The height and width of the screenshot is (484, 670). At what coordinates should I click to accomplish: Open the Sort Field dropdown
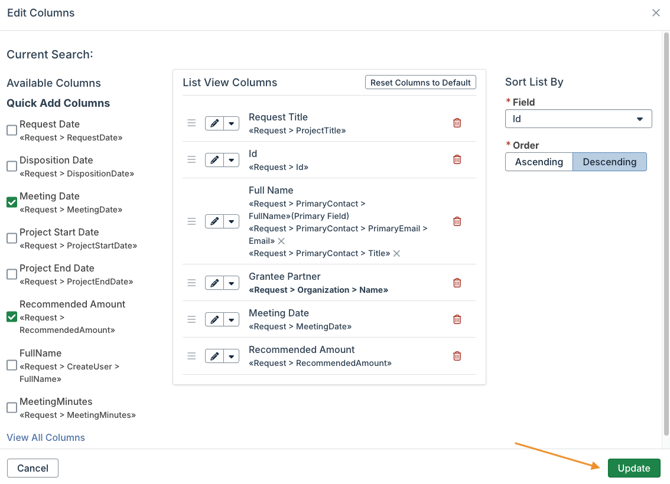click(578, 119)
